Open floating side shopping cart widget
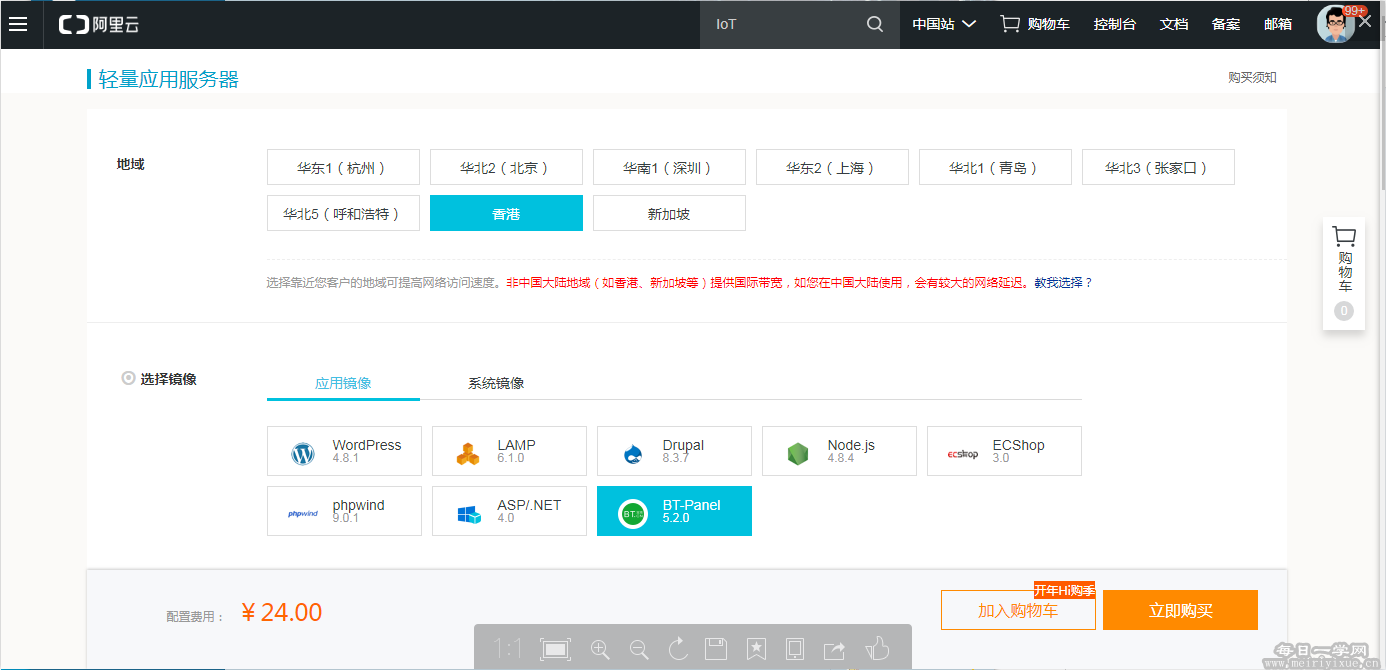The height and width of the screenshot is (670, 1386). [x=1344, y=274]
